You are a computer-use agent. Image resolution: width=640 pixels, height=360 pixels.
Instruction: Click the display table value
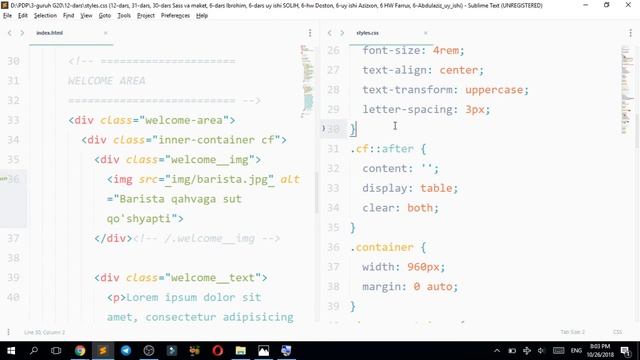coord(436,188)
